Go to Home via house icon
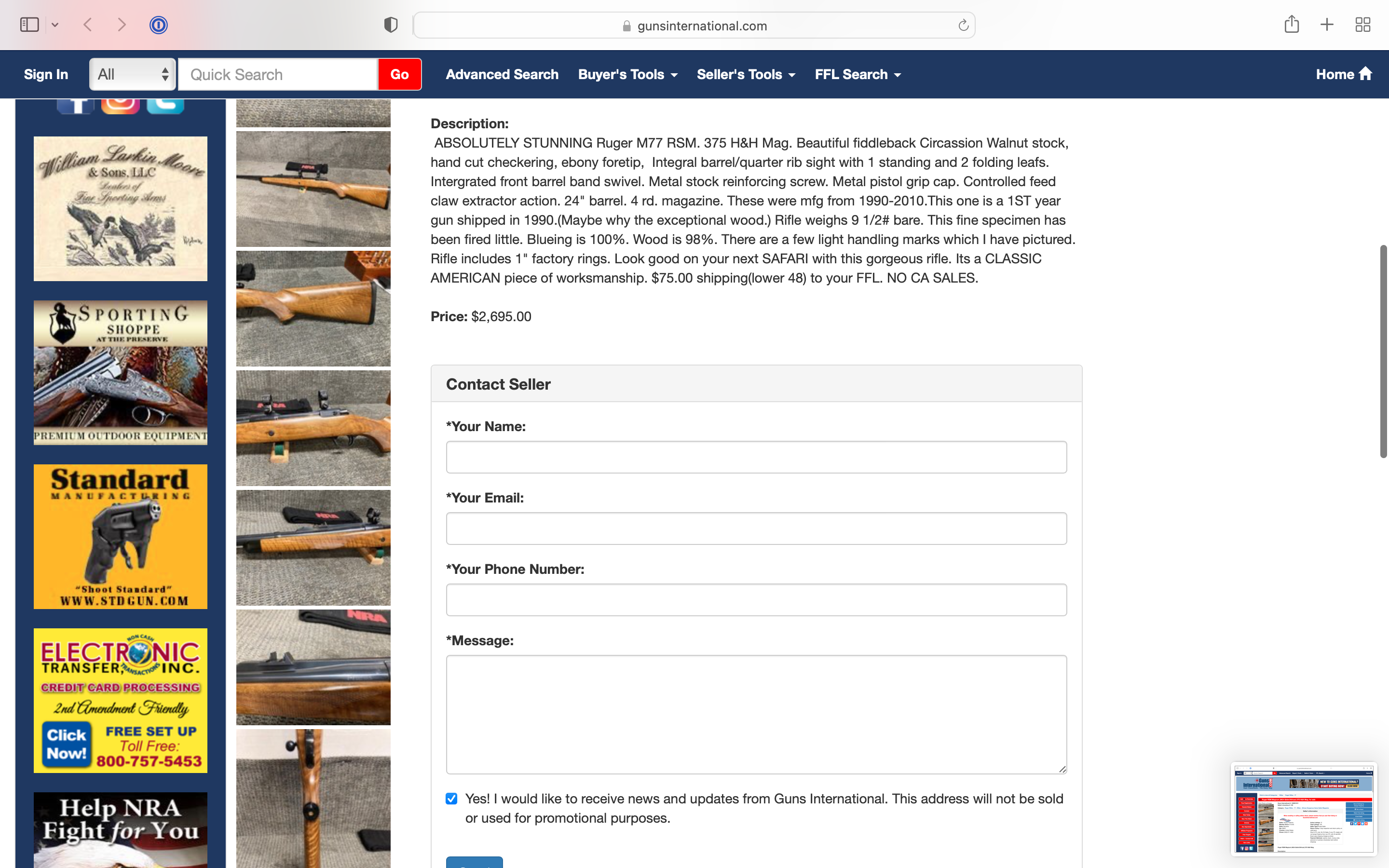This screenshot has height=868, width=1389. (x=1344, y=74)
